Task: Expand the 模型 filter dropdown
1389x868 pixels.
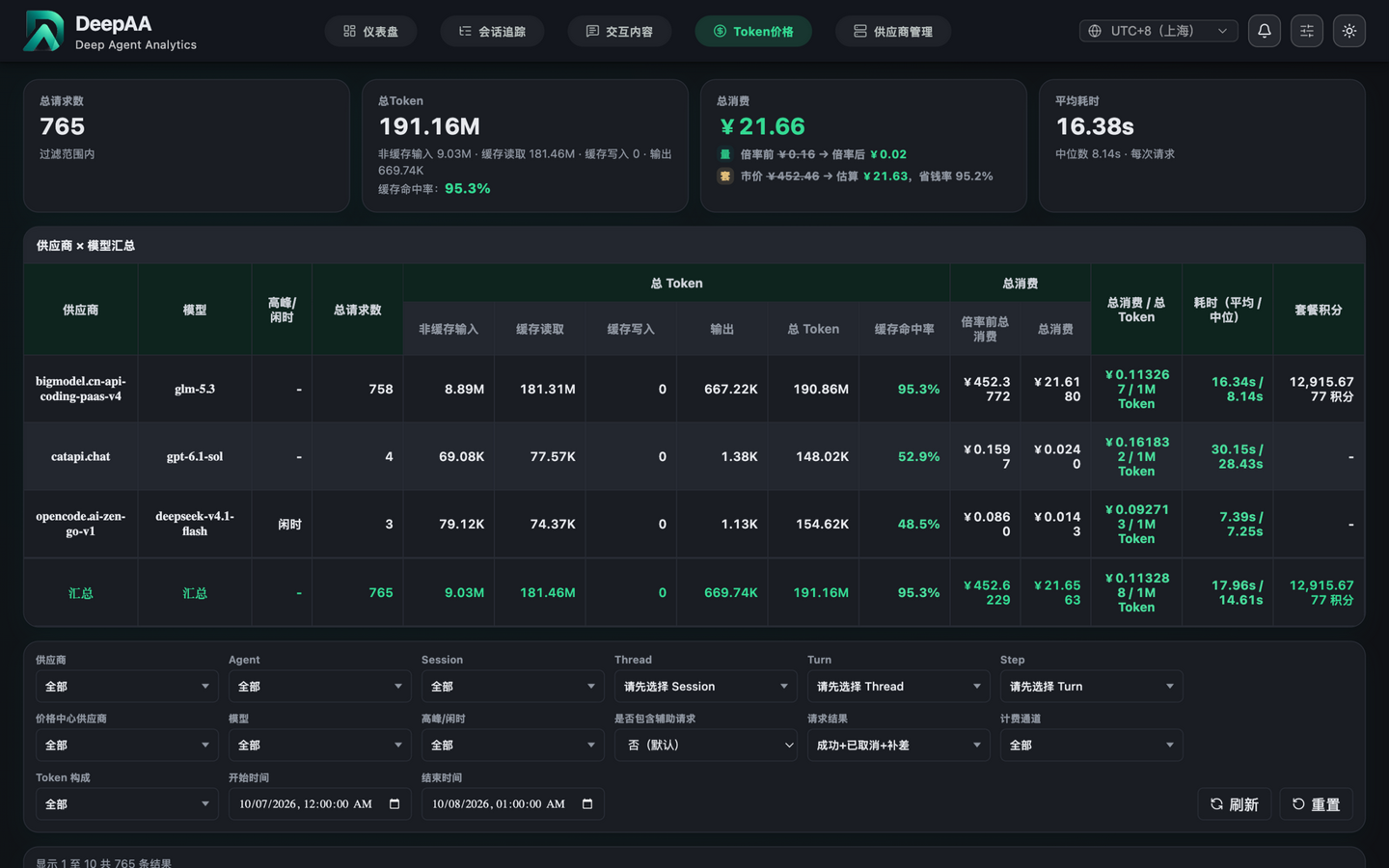Action: tap(319, 746)
